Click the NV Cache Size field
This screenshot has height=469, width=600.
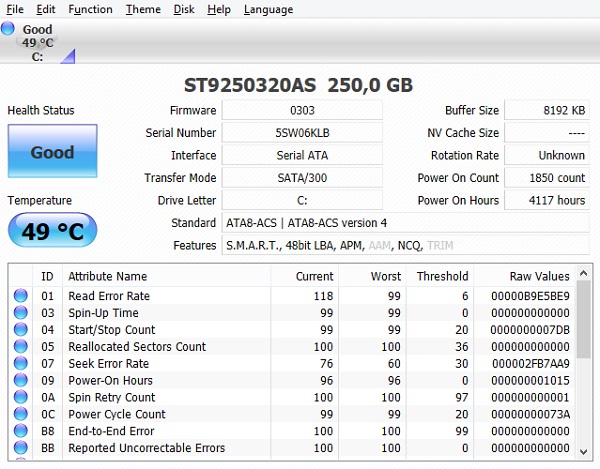click(547, 133)
